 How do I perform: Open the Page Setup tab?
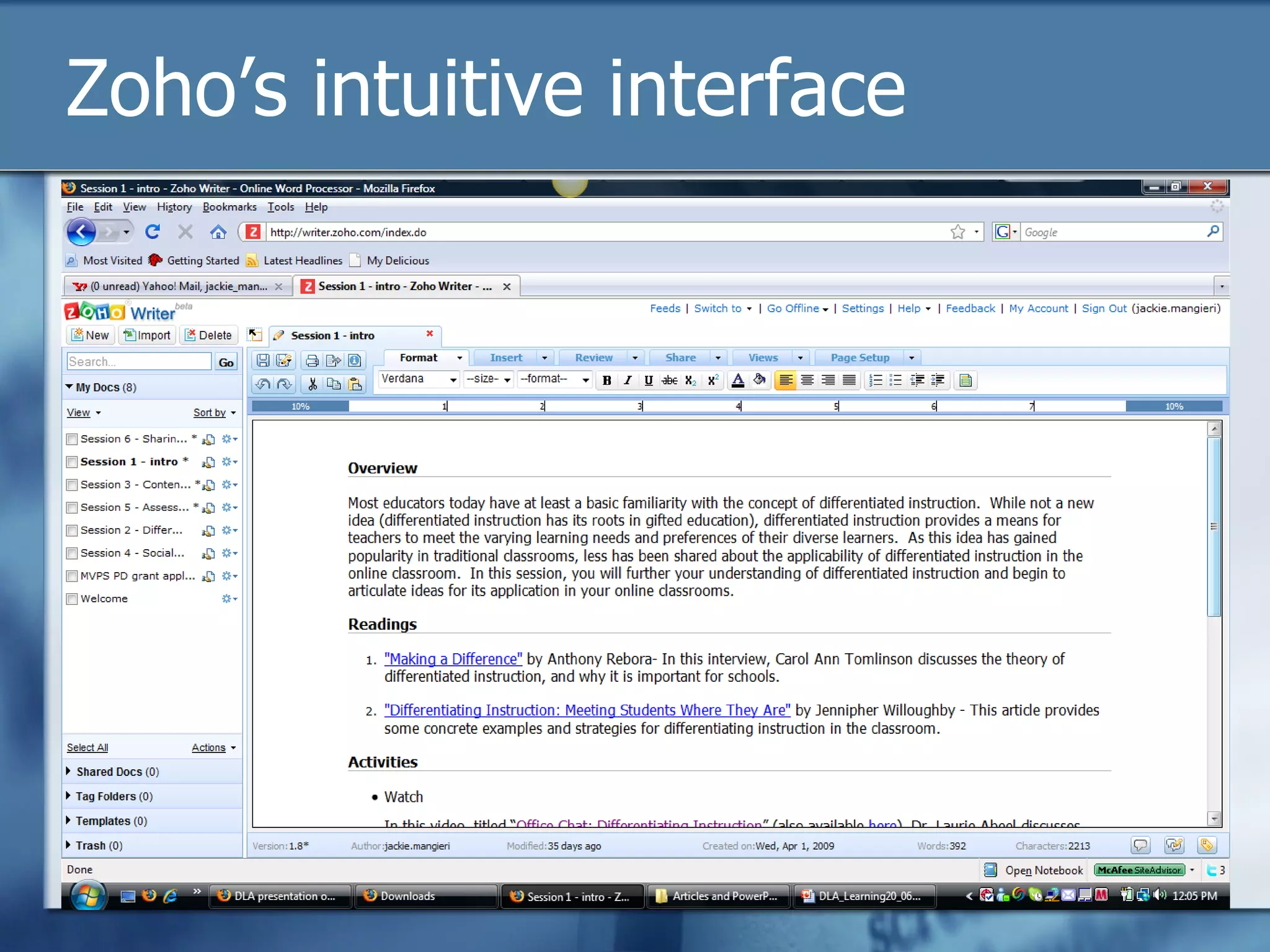tap(860, 358)
